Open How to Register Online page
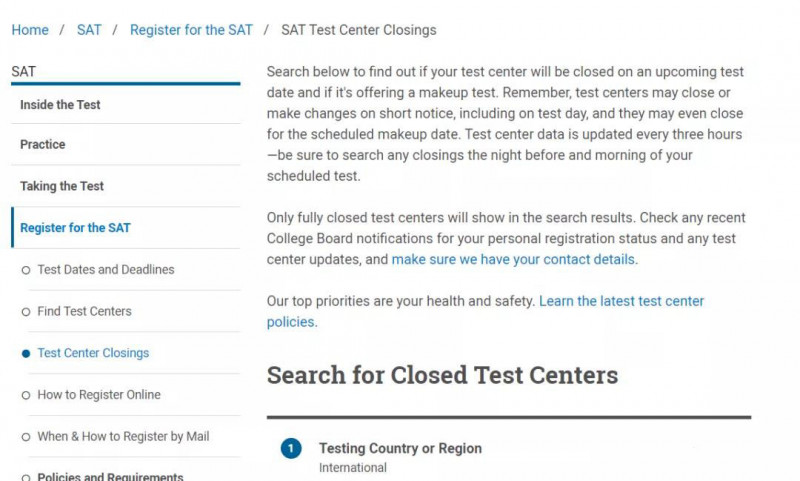This screenshot has width=800, height=481. coord(99,395)
